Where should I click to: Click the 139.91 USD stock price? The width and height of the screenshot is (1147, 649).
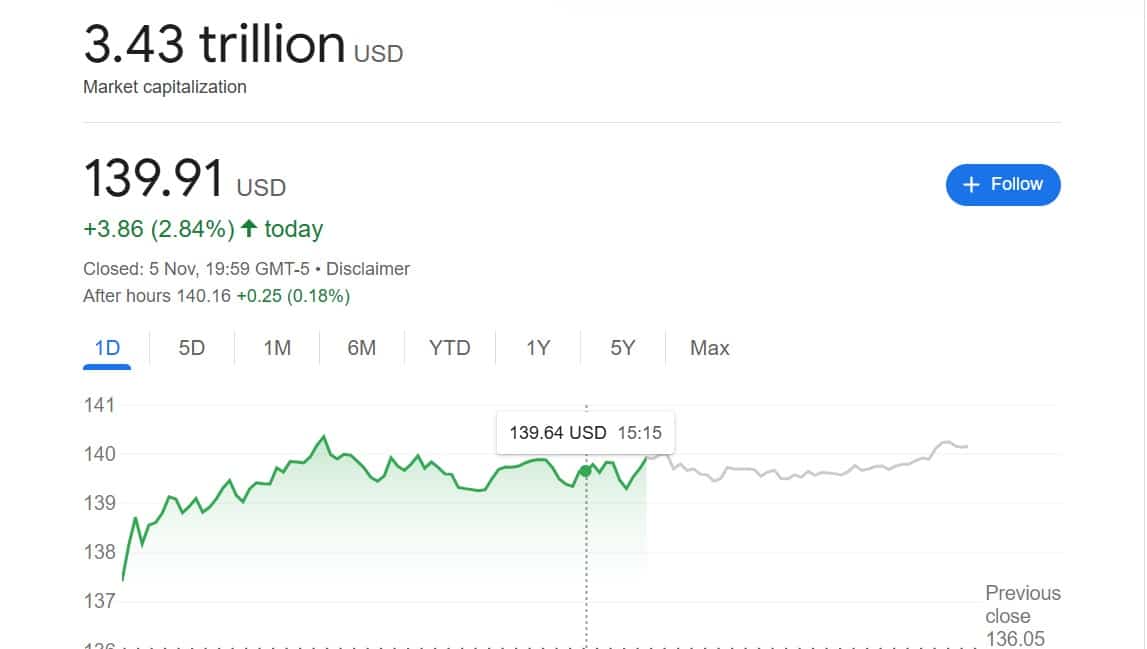[x=154, y=180]
